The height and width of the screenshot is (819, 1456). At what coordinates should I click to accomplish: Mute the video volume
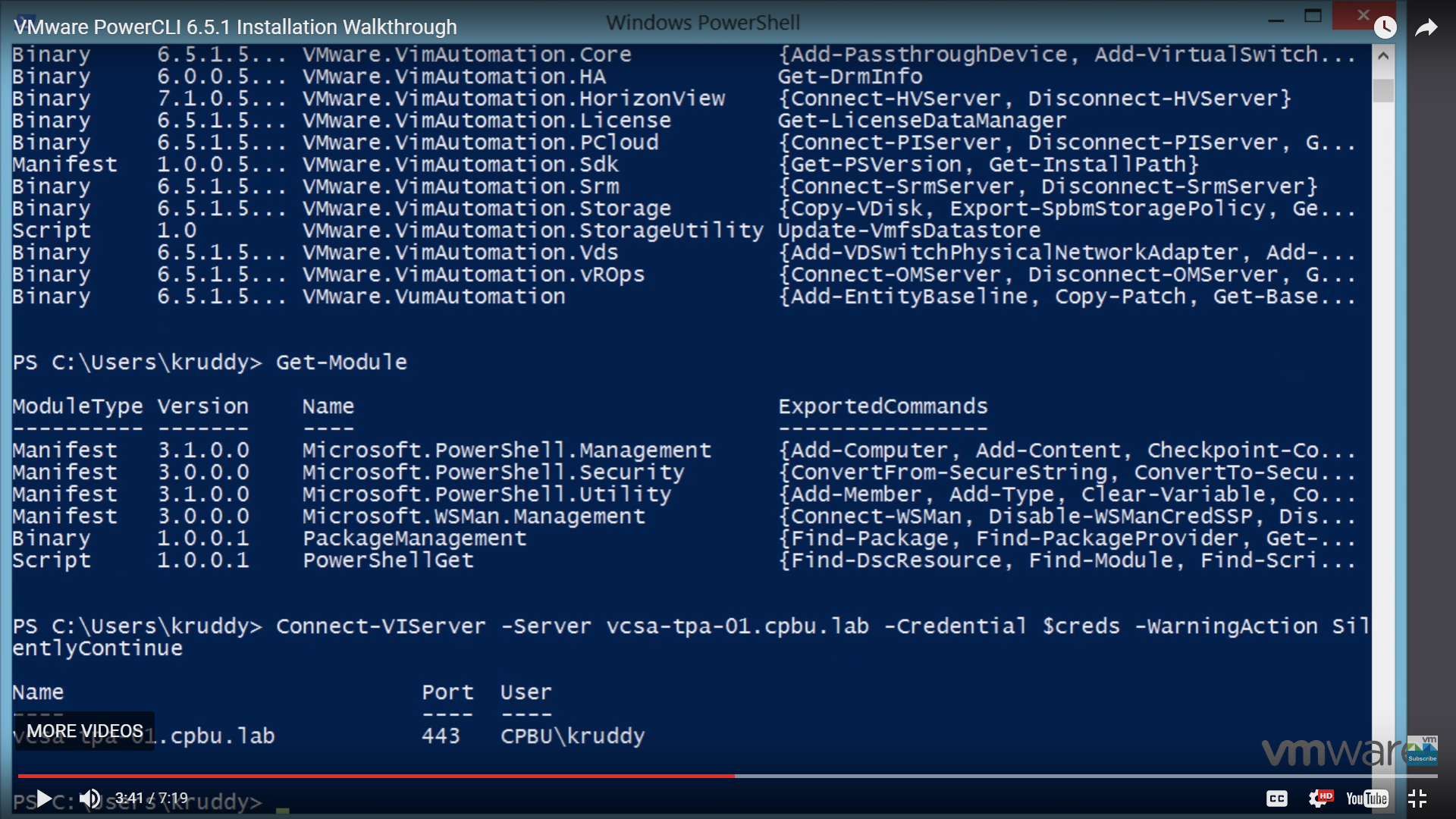tap(90, 799)
